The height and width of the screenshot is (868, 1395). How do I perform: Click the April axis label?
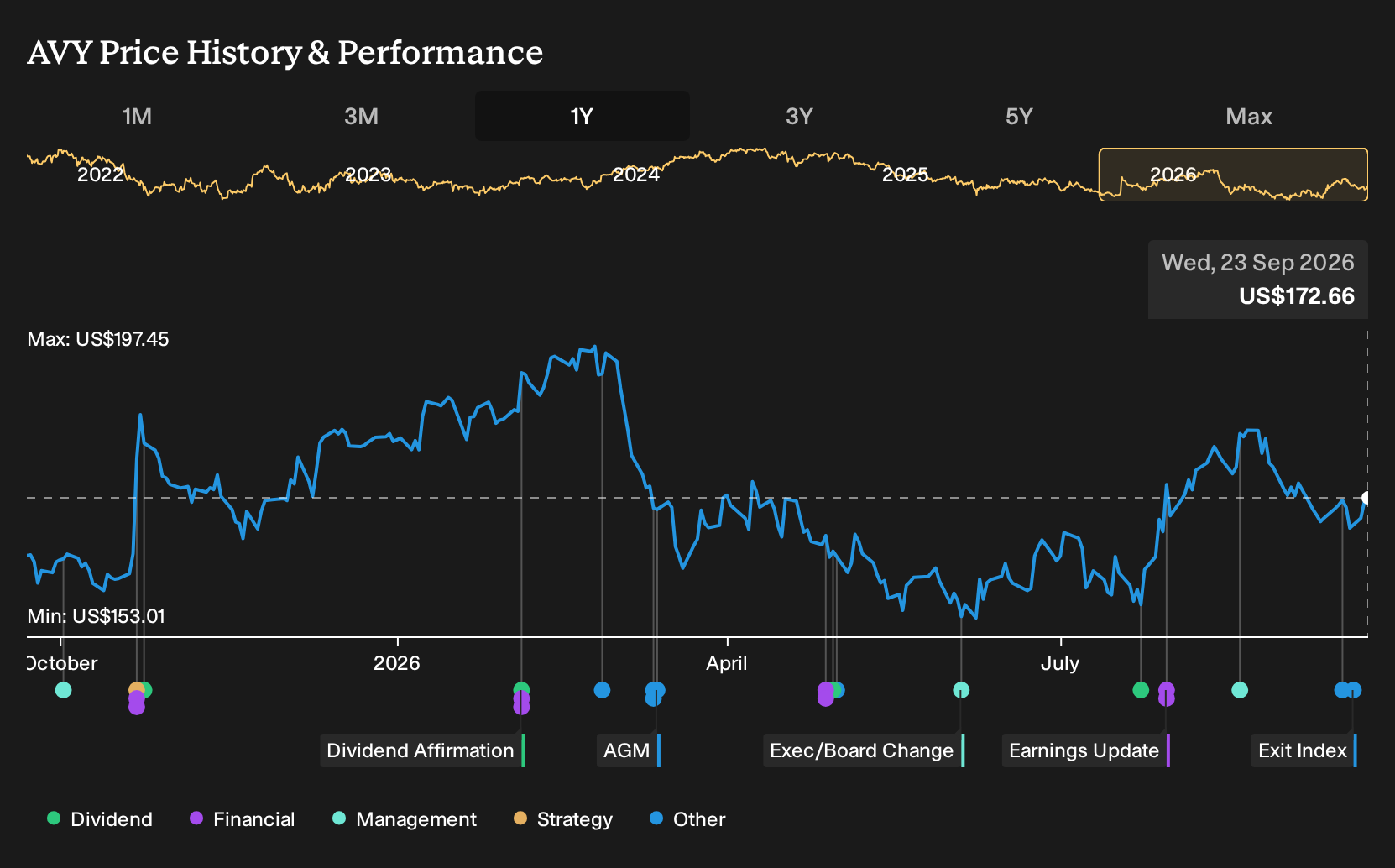pyautogui.click(x=726, y=663)
